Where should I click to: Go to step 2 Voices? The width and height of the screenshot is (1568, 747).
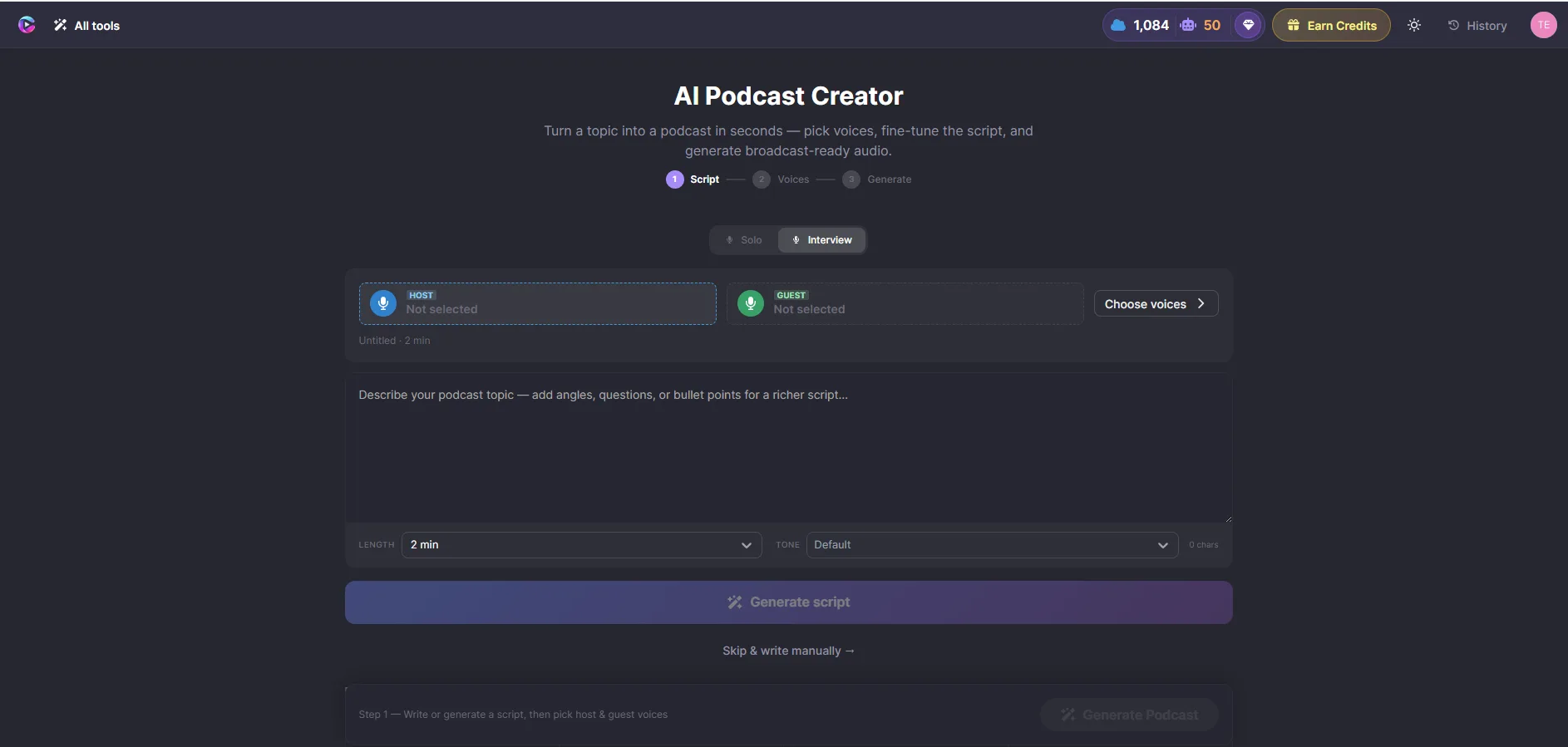click(x=781, y=179)
